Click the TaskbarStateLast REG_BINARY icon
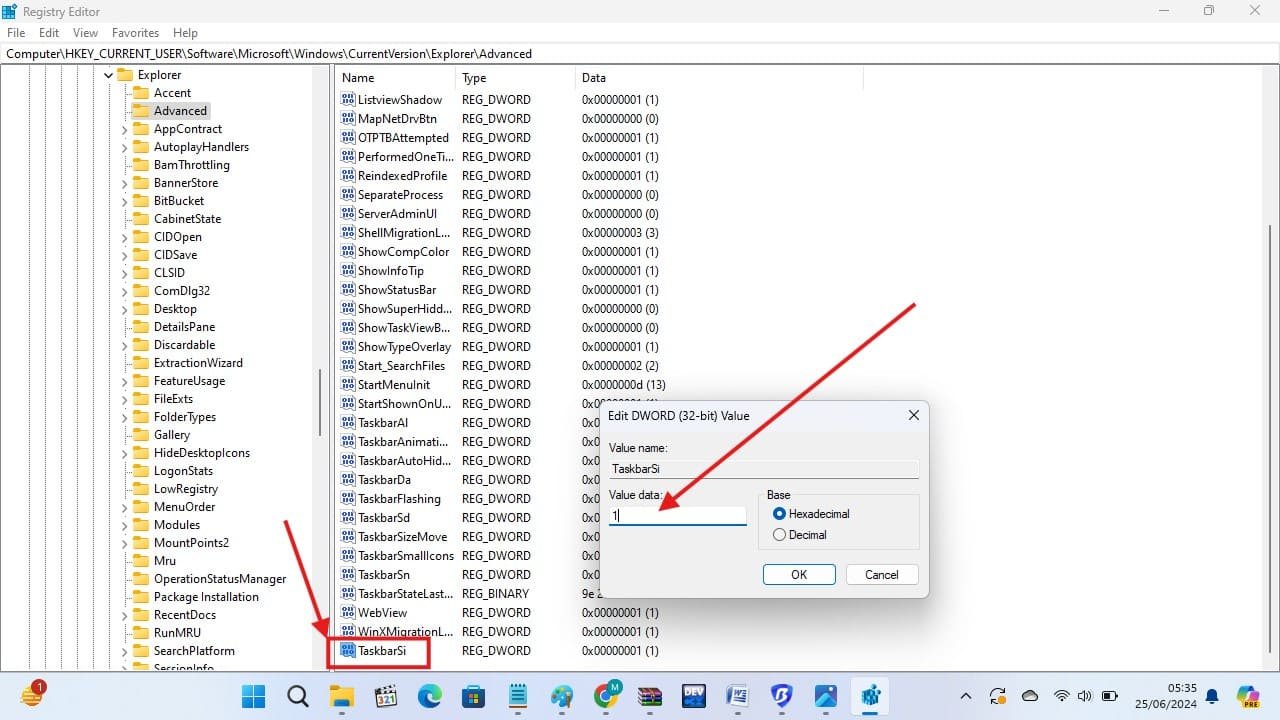Image resolution: width=1280 pixels, height=720 pixels. pyautogui.click(x=347, y=593)
